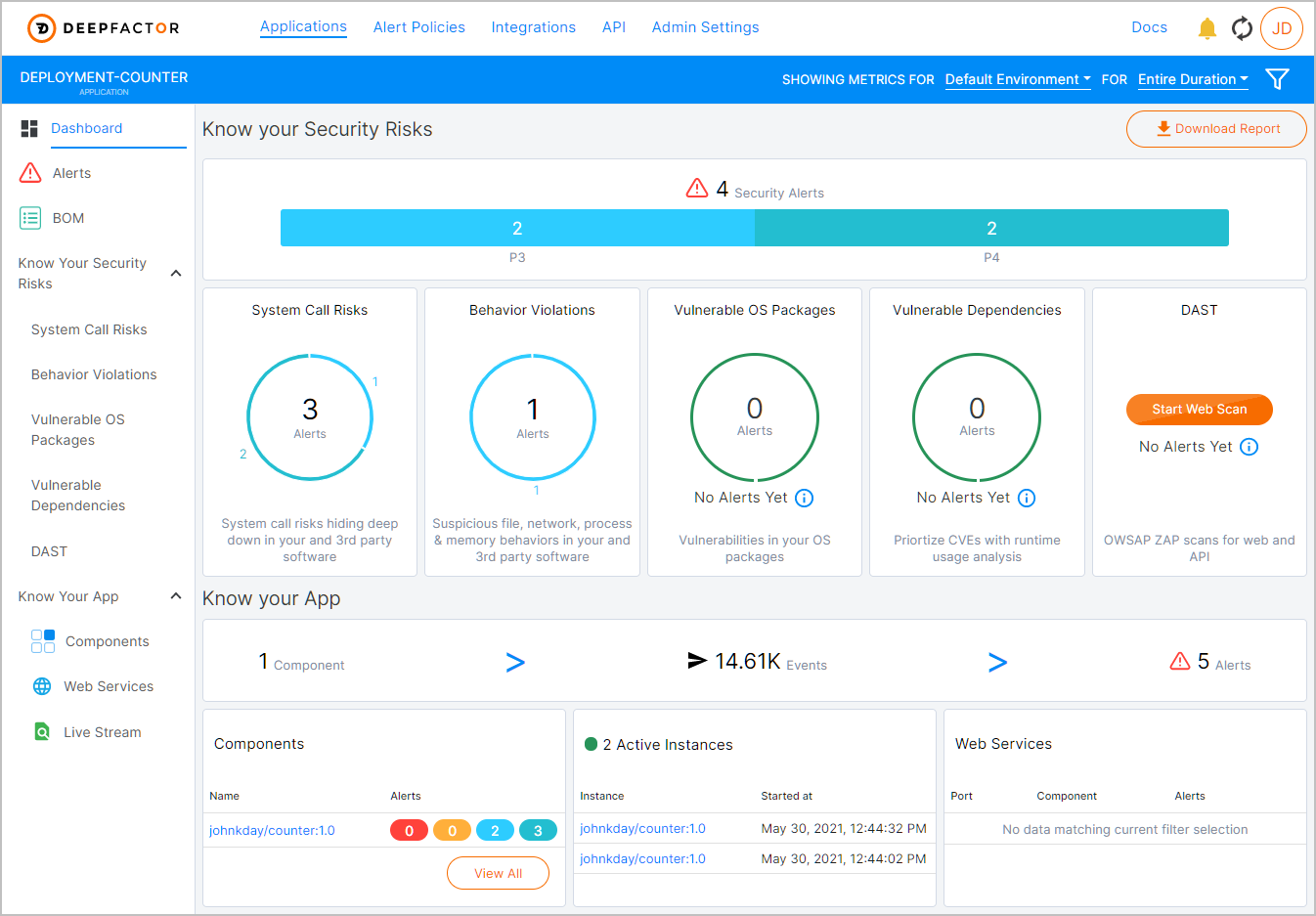
Task: Click the Dashboard grid icon
Action: (x=29, y=128)
